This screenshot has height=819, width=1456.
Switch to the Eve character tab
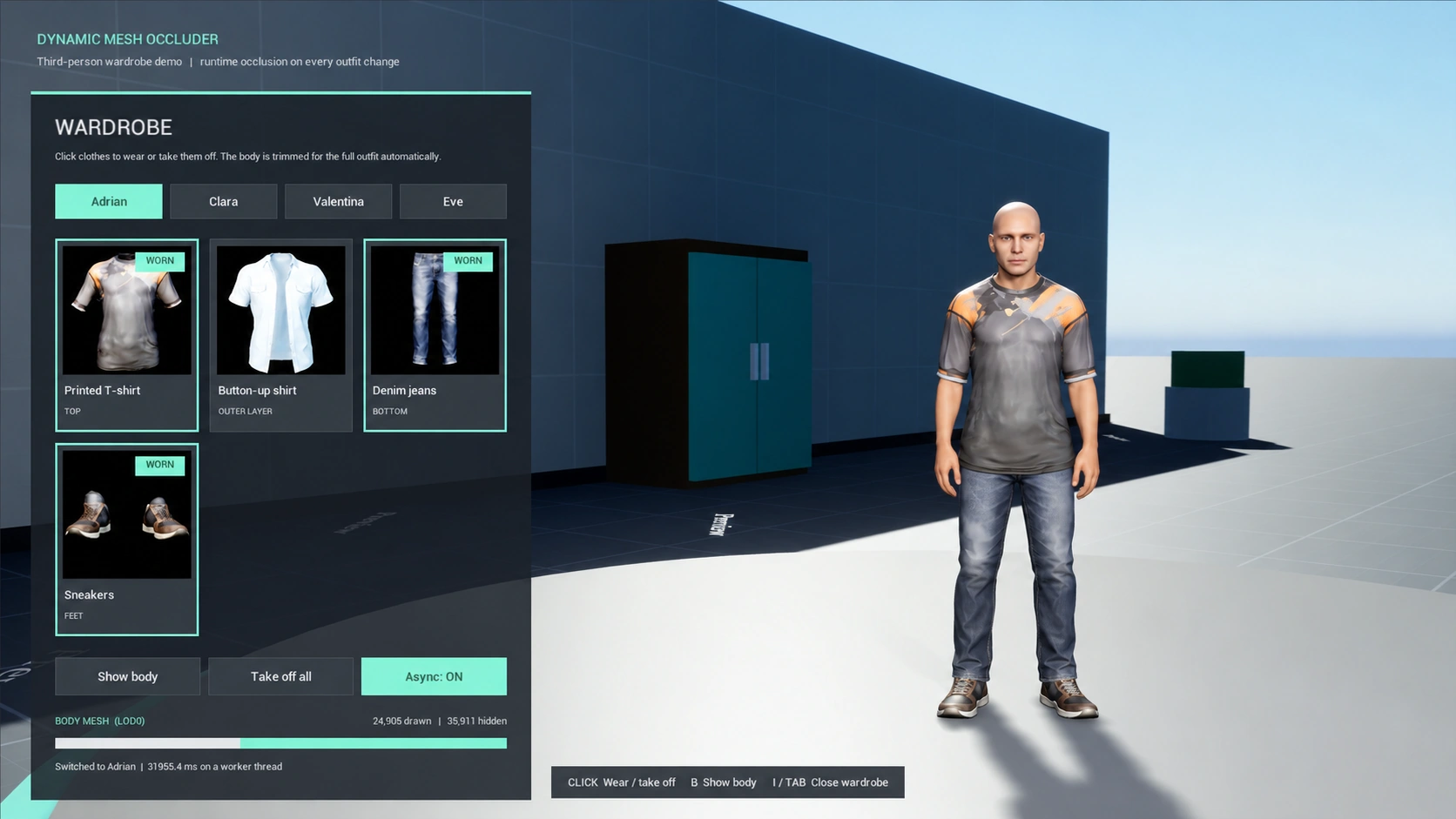click(x=453, y=201)
